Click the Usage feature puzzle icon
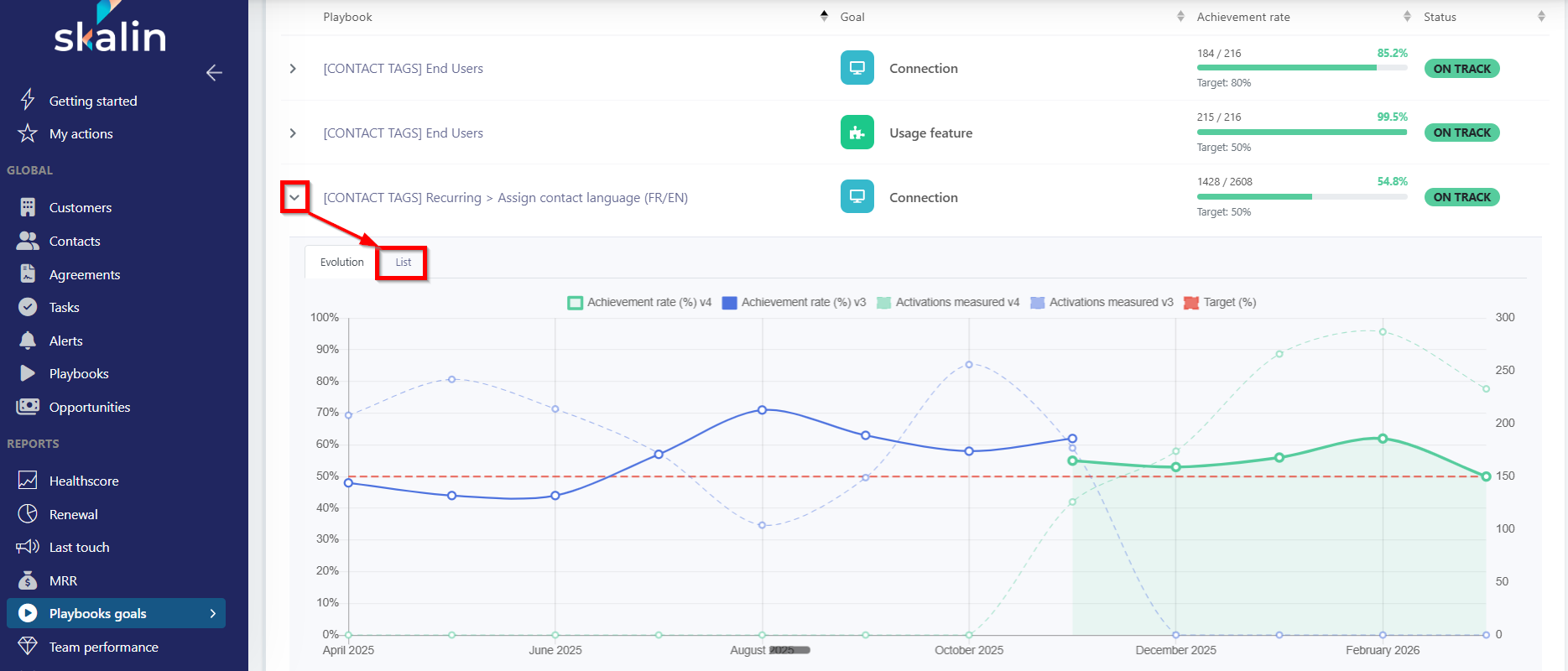This screenshot has height=671, width=1568. tap(857, 133)
